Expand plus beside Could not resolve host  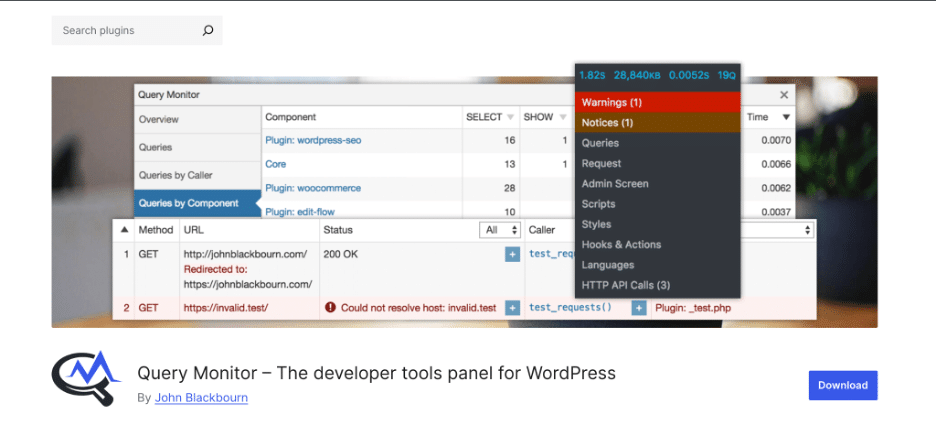[x=512, y=308]
